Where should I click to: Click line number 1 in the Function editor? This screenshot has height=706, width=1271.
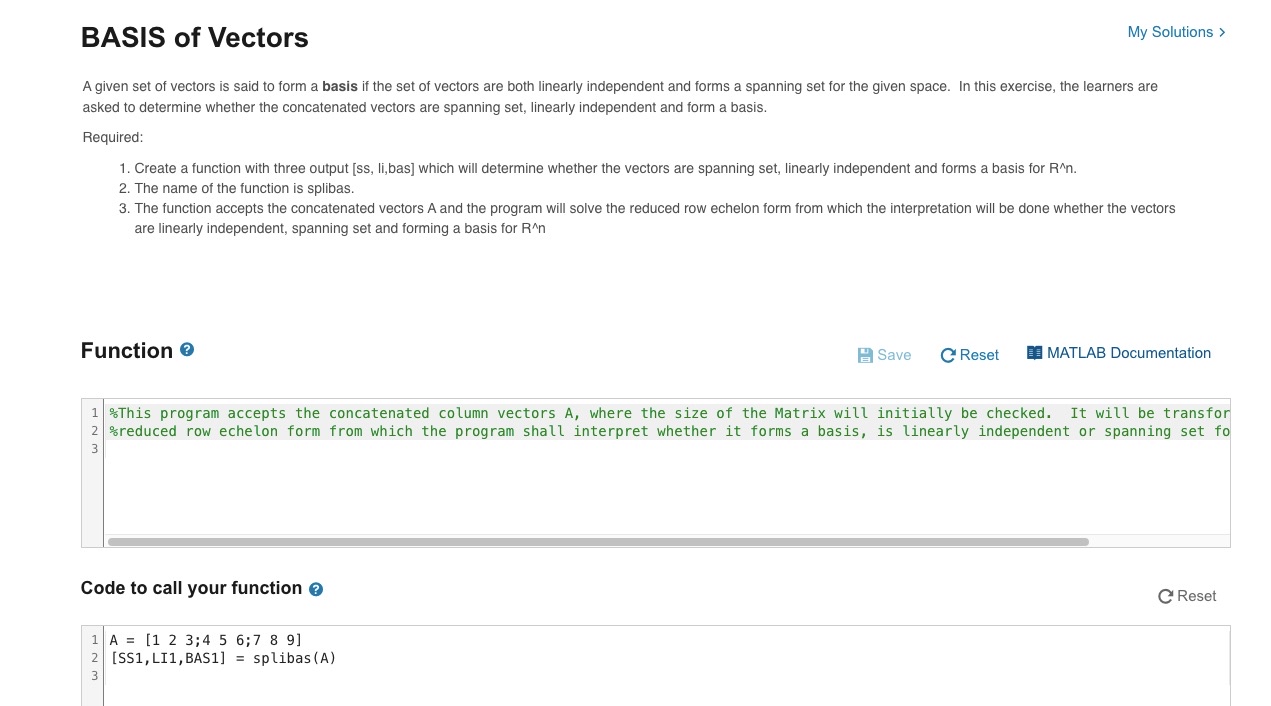pos(93,413)
